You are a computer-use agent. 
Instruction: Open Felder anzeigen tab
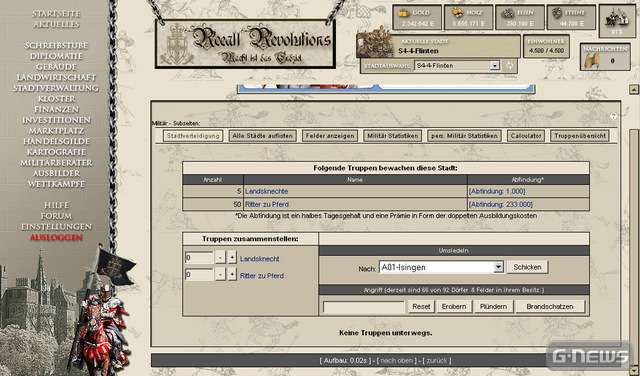click(330, 136)
